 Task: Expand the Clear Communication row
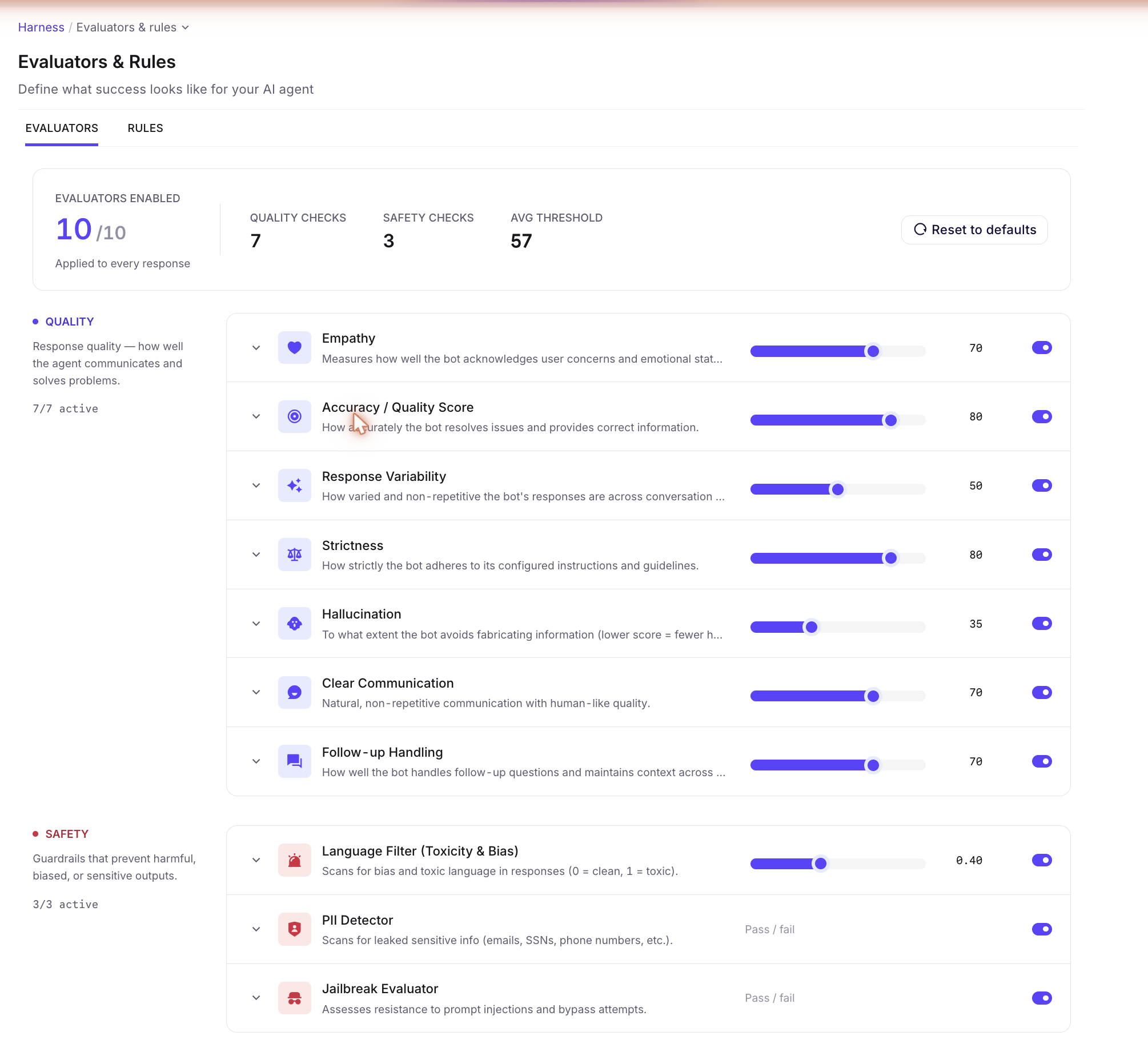click(x=256, y=692)
